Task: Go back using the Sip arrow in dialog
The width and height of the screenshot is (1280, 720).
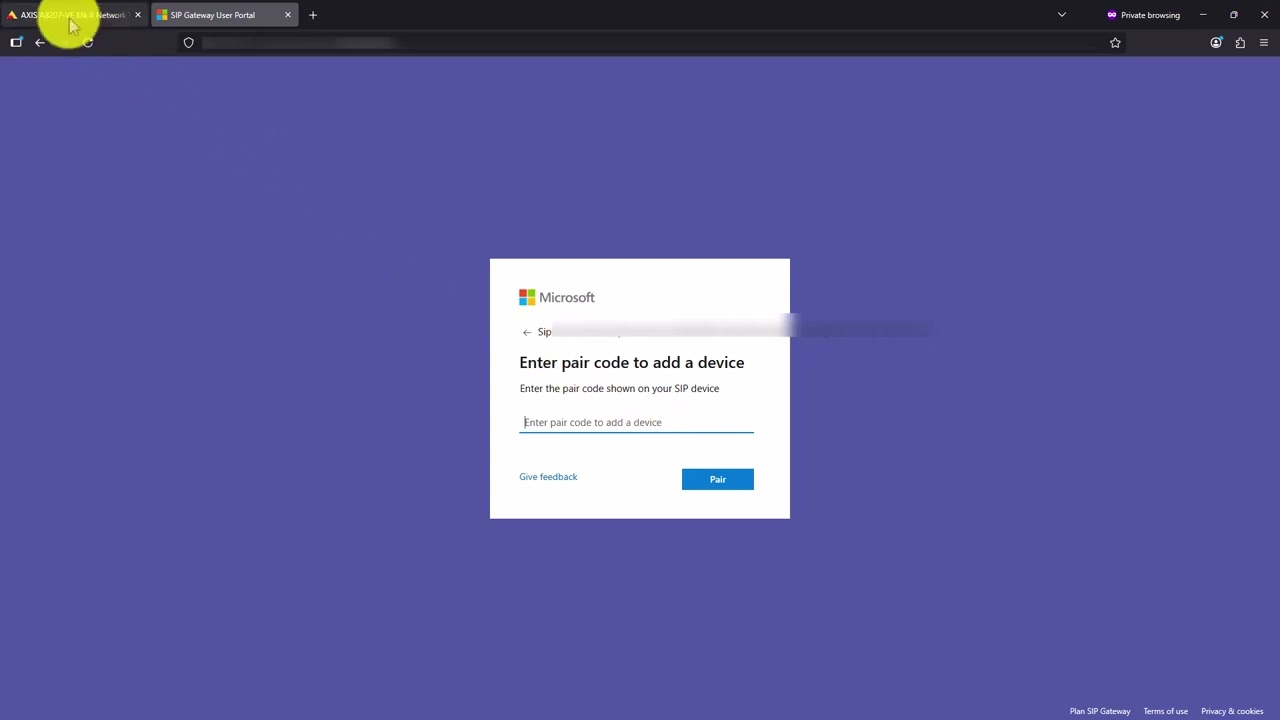Action: pyautogui.click(x=527, y=332)
